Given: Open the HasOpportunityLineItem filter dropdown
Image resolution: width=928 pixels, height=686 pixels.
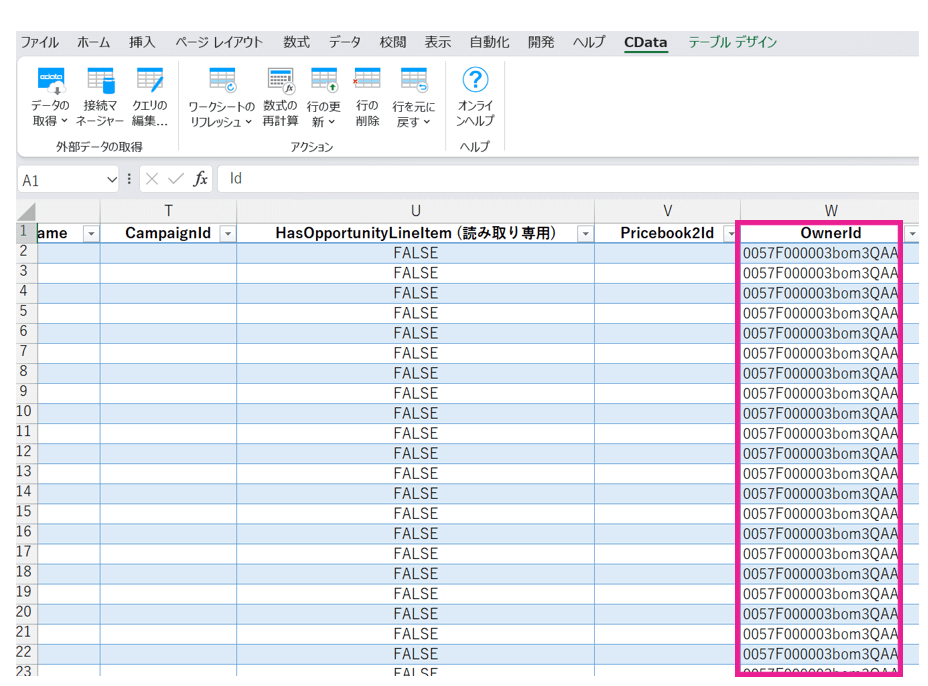Looking at the screenshot, I should (585, 234).
